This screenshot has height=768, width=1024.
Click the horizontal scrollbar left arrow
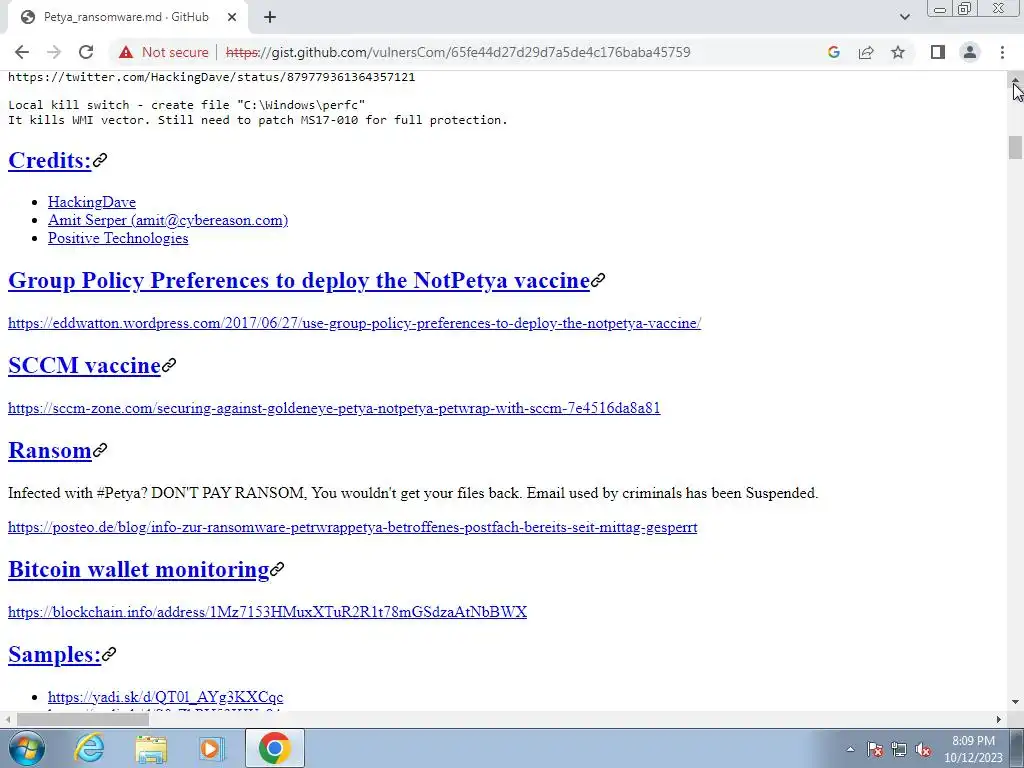coord(7,720)
